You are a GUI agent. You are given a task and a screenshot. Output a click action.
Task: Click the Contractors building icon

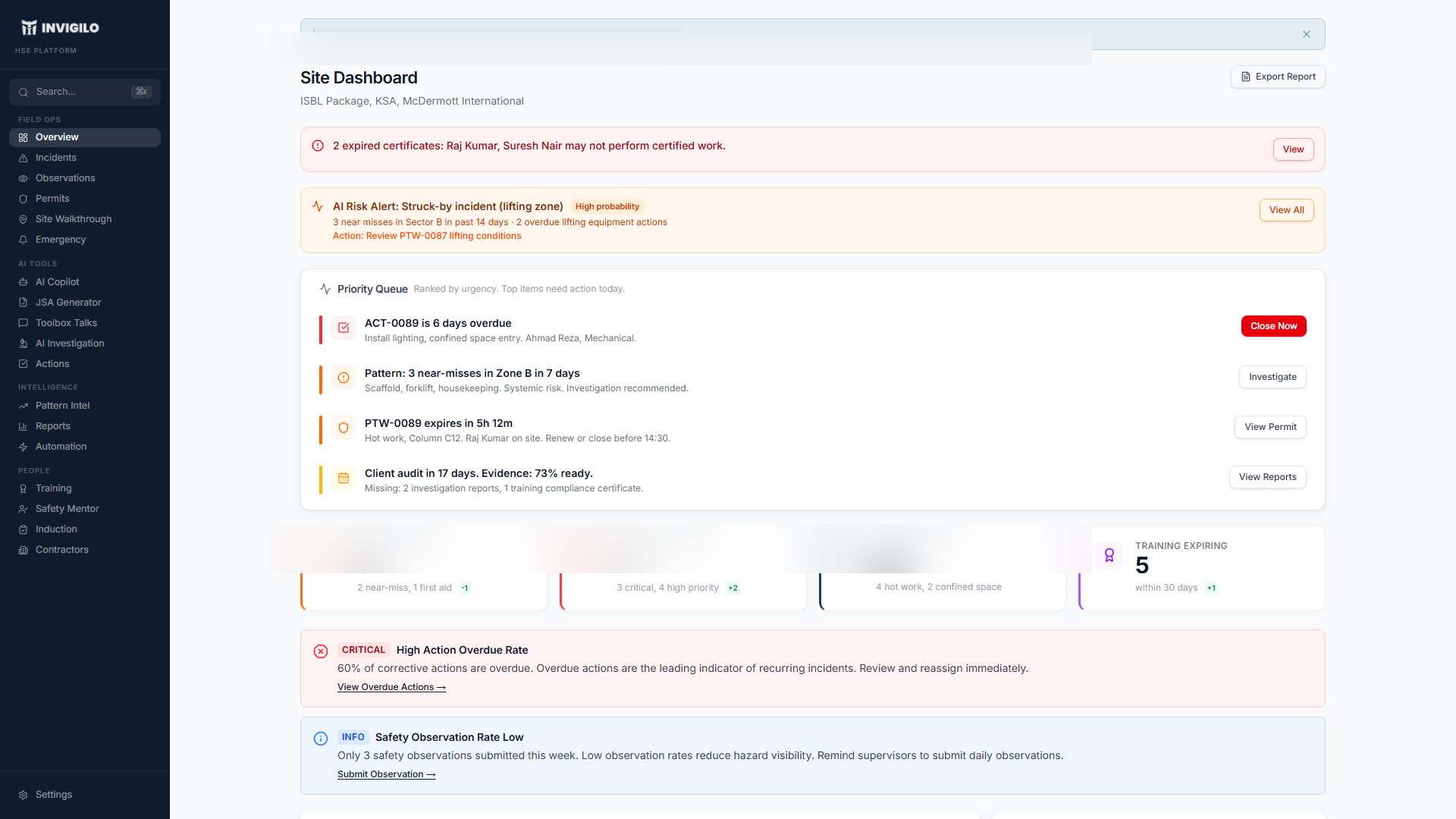24,551
